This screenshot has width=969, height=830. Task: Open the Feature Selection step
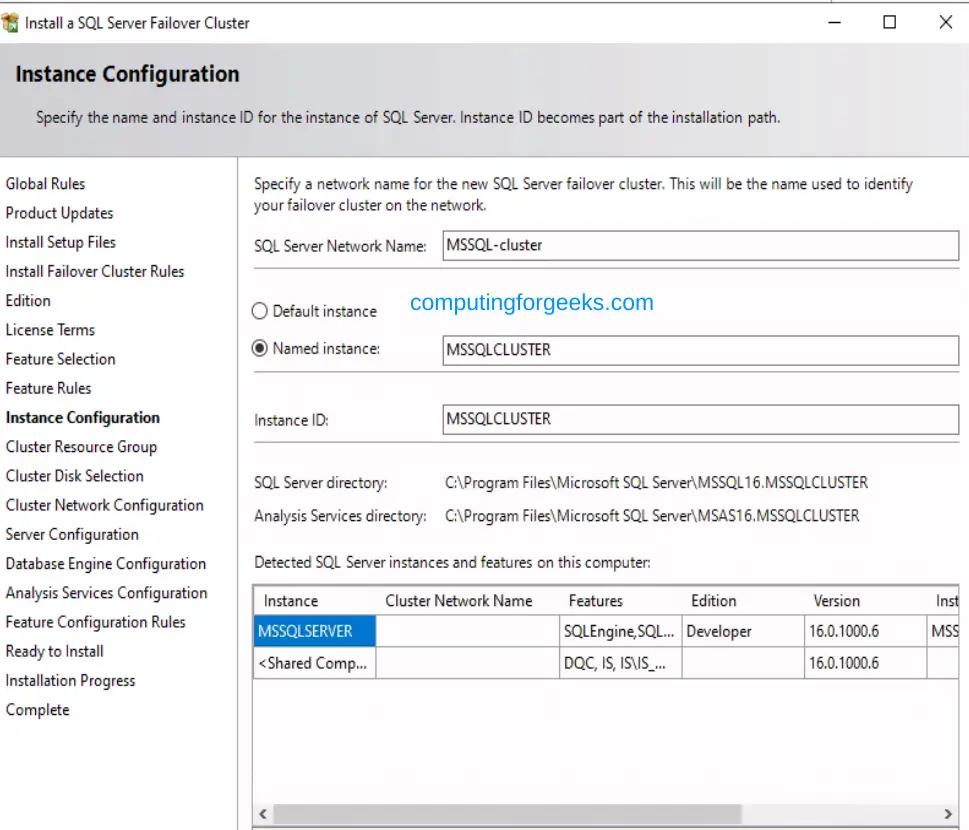[61, 359]
